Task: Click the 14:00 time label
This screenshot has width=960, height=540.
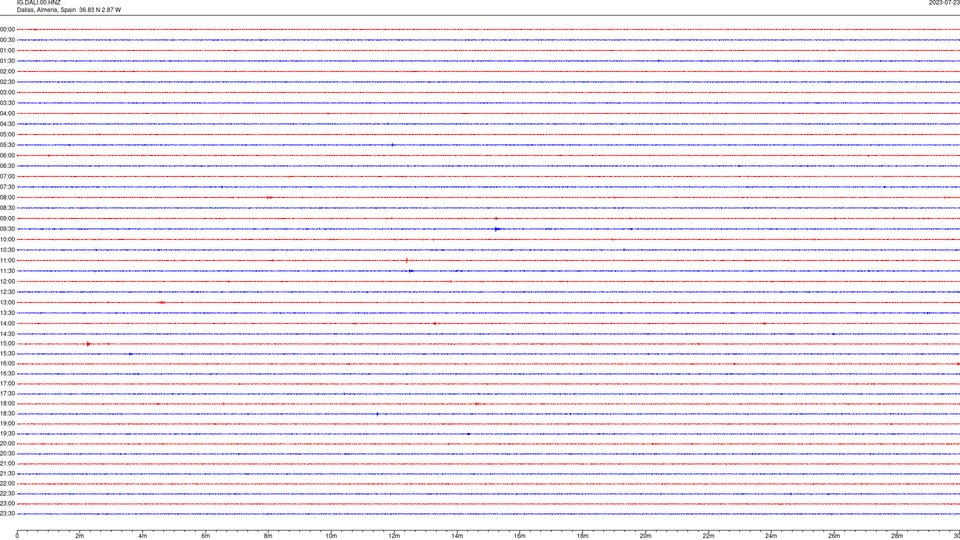Action: tap(7, 323)
